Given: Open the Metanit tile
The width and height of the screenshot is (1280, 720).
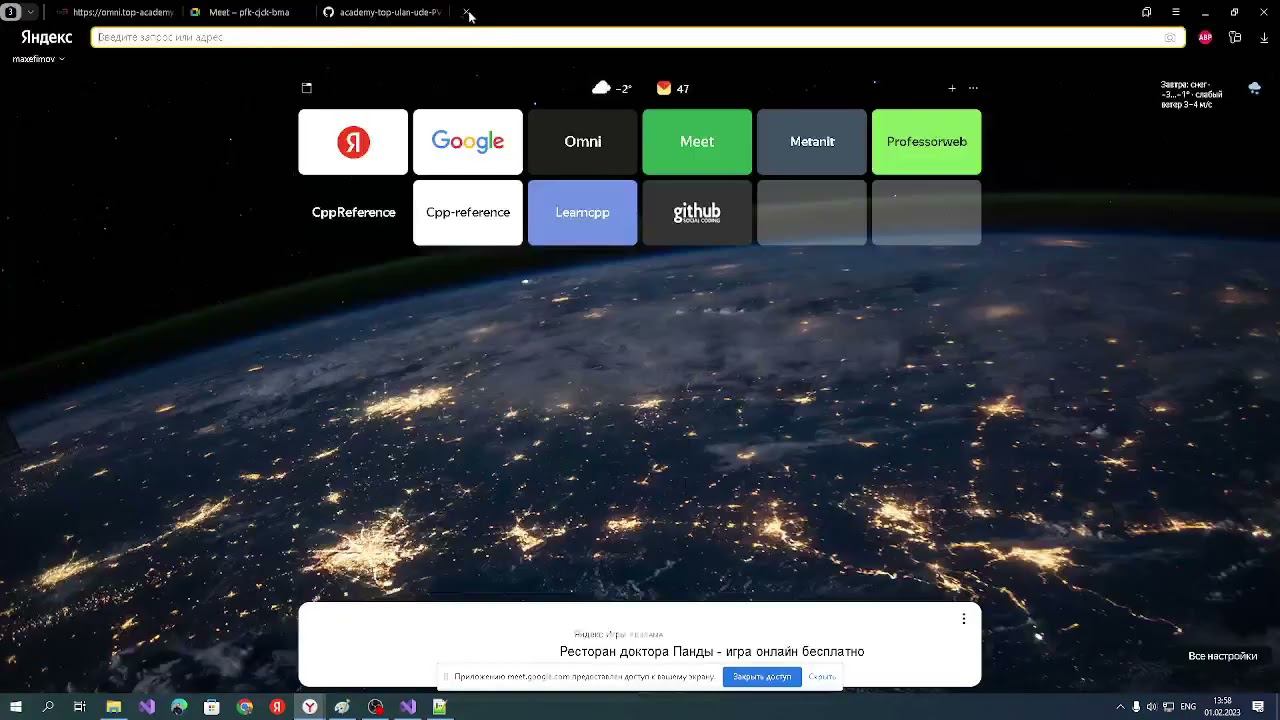Looking at the screenshot, I should pyautogui.click(x=812, y=142).
